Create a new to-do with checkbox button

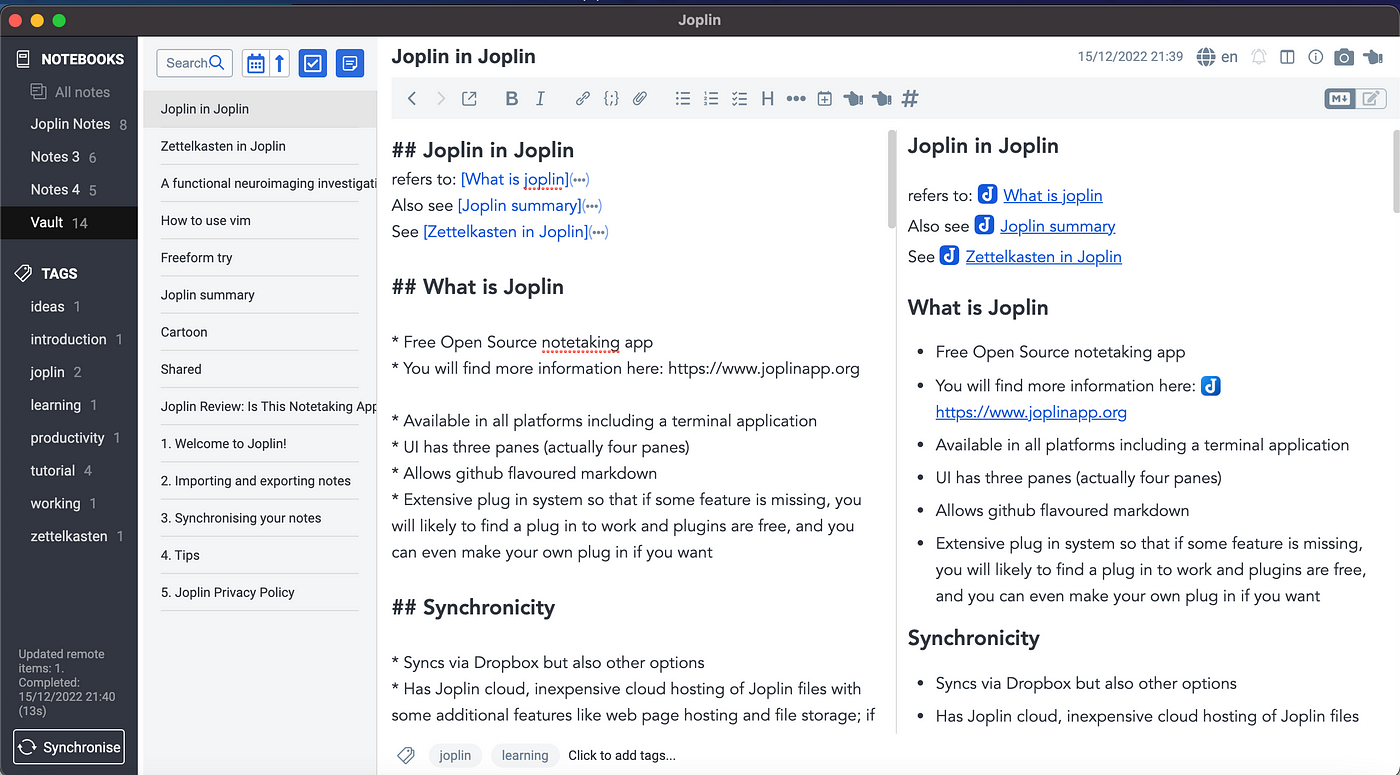(313, 63)
